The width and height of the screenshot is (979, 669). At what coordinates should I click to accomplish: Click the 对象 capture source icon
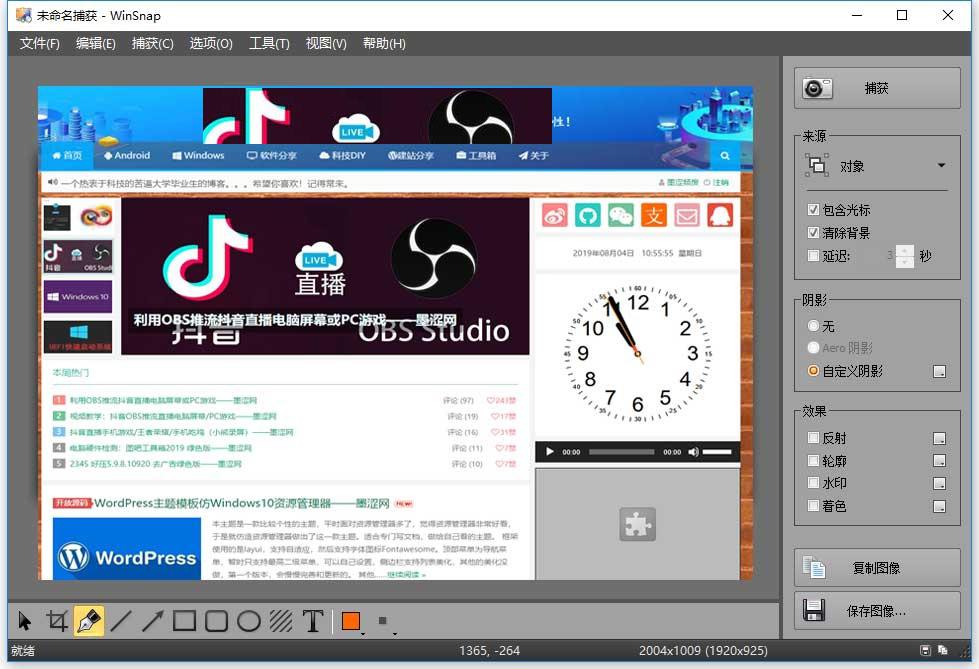[x=817, y=166]
